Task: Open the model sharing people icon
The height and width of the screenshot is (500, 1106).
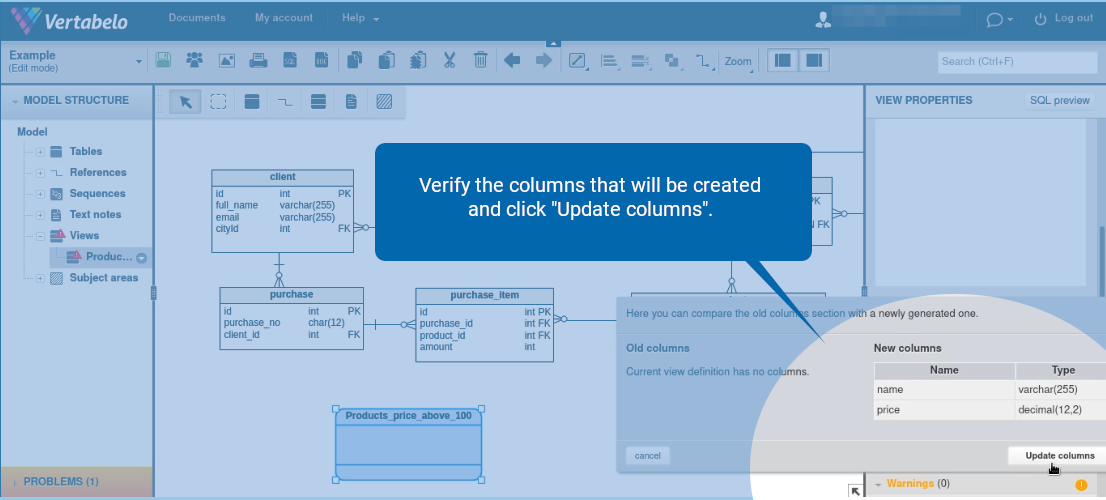Action: point(195,60)
